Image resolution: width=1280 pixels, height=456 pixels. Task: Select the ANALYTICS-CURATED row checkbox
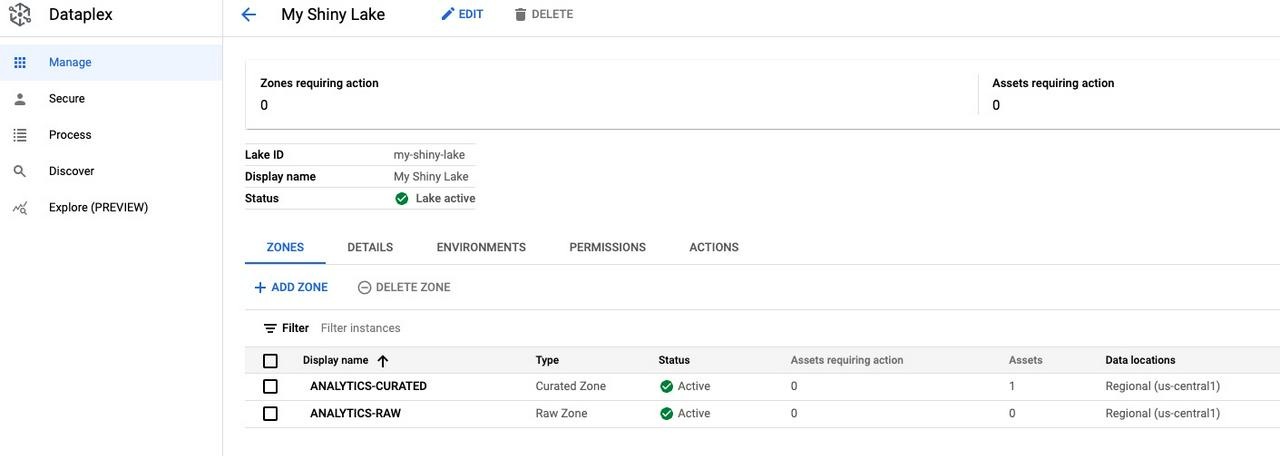click(x=270, y=386)
